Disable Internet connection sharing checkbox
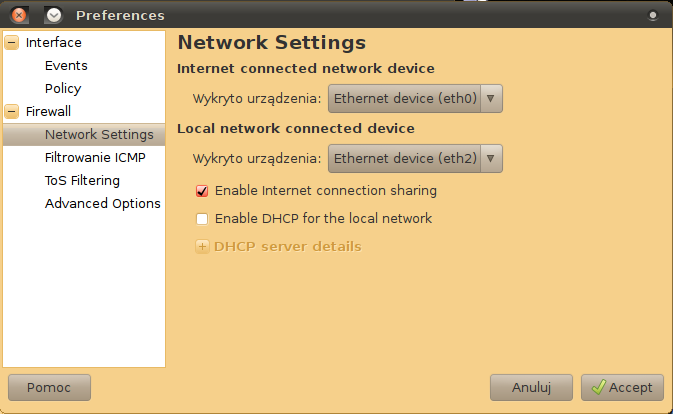Screen dimensions: 673x414 (202, 190)
